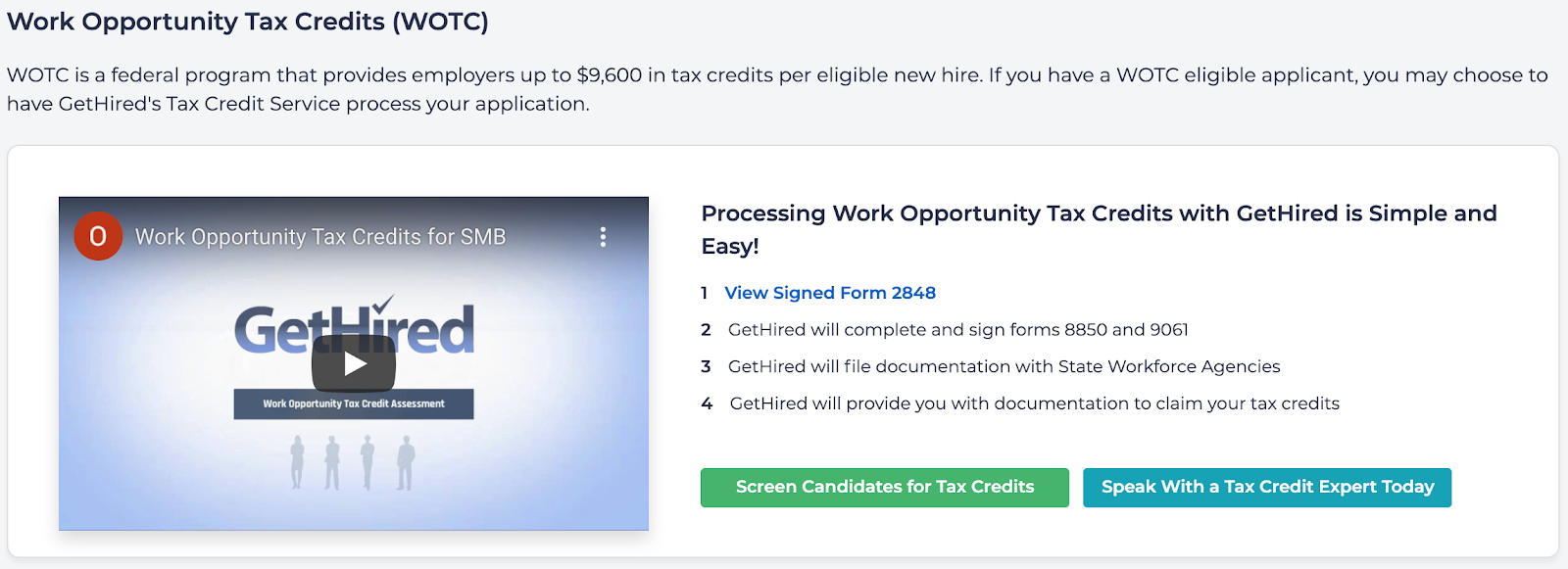The image size is (1568, 569).
Task: Click the checkmark above the GetHired logo
Action: pyautogui.click(x=383, y=304)
